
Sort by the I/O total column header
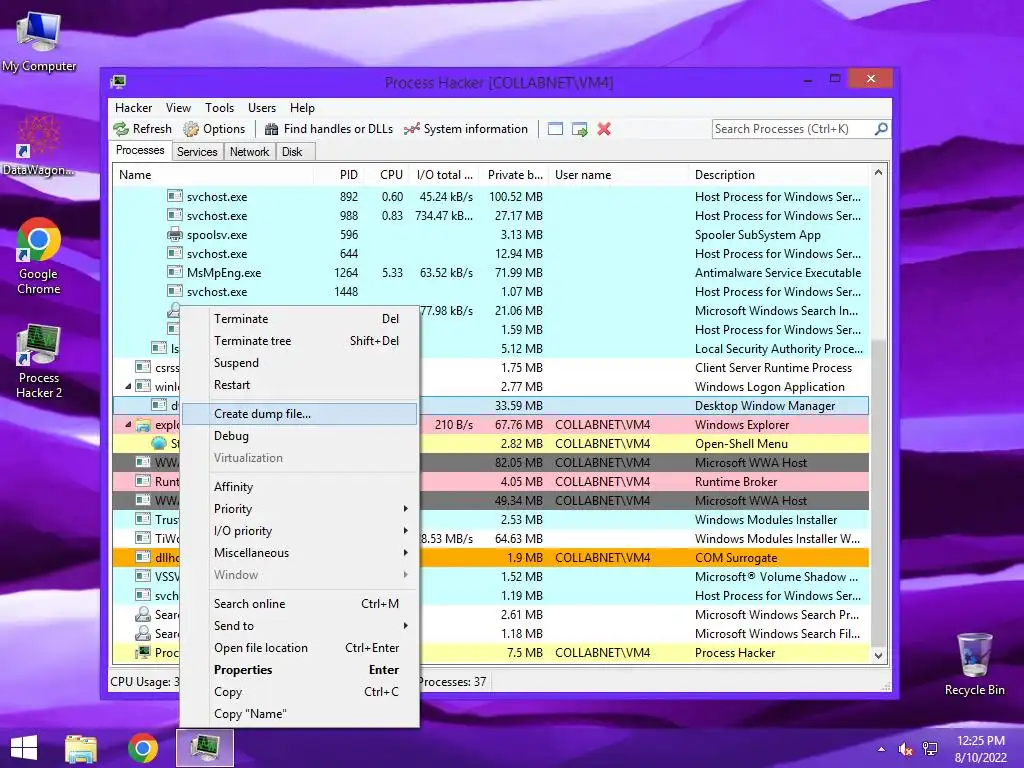(443, 175)
